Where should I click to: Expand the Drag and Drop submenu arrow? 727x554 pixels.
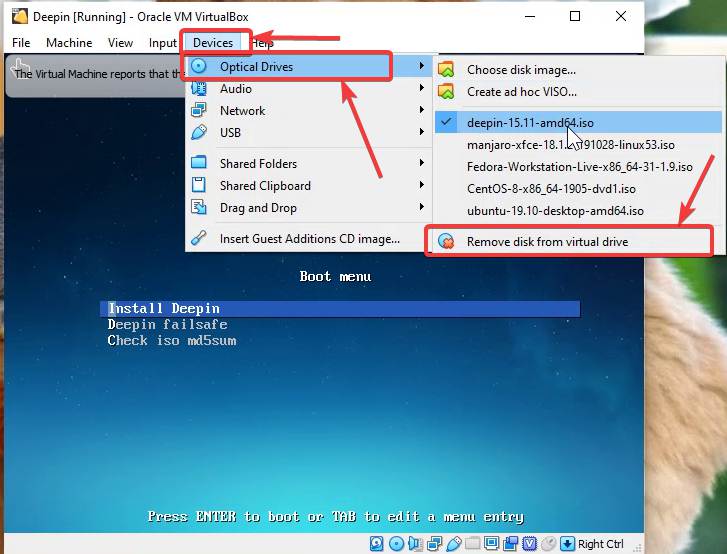pos(421,206)
